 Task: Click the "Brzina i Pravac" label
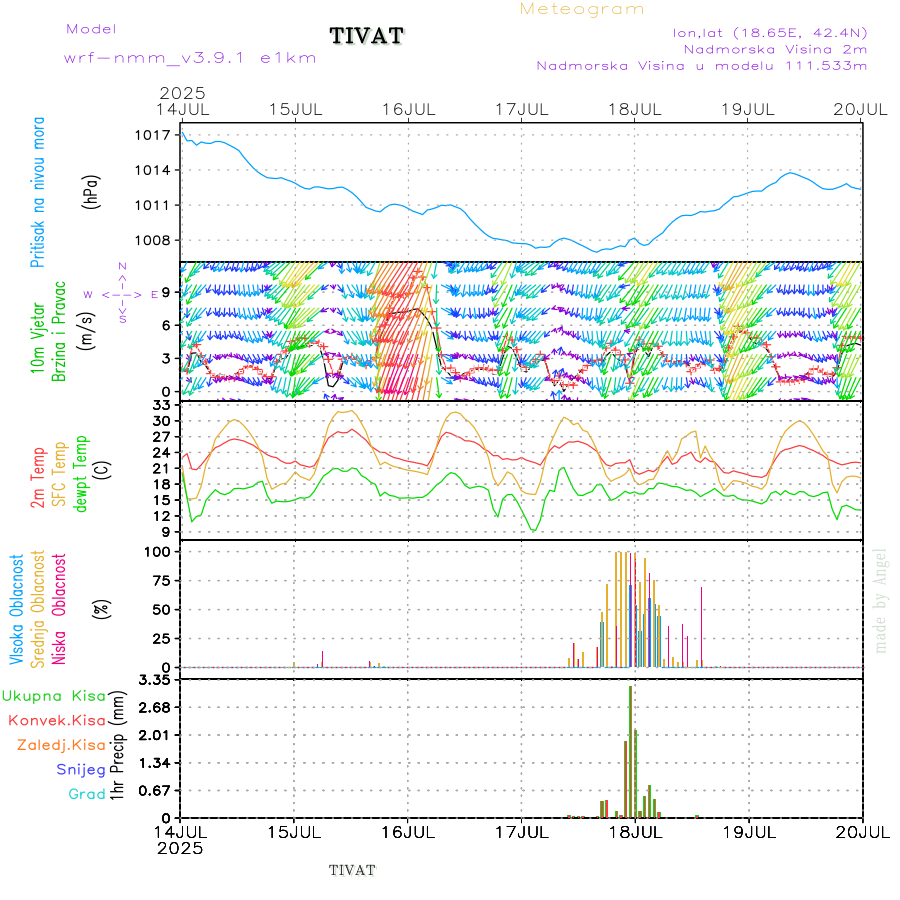tap(59, 332)
